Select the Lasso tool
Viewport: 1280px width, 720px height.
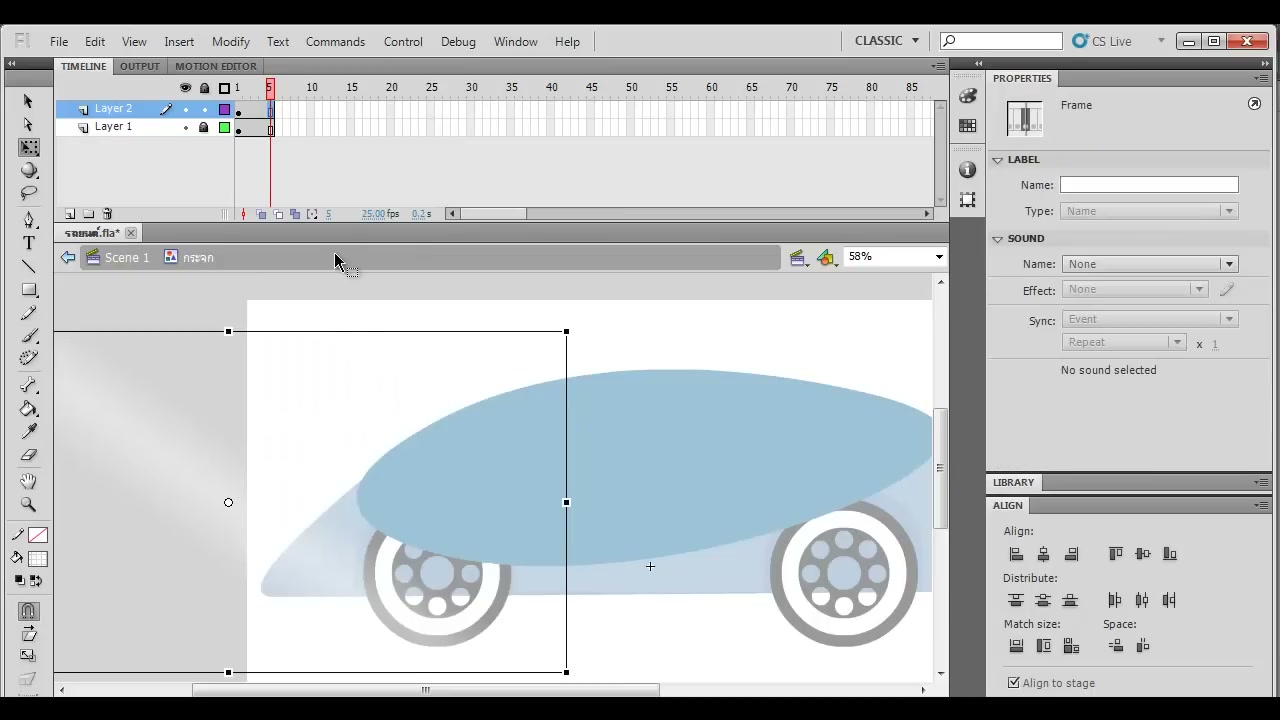[x=29, y=194]
